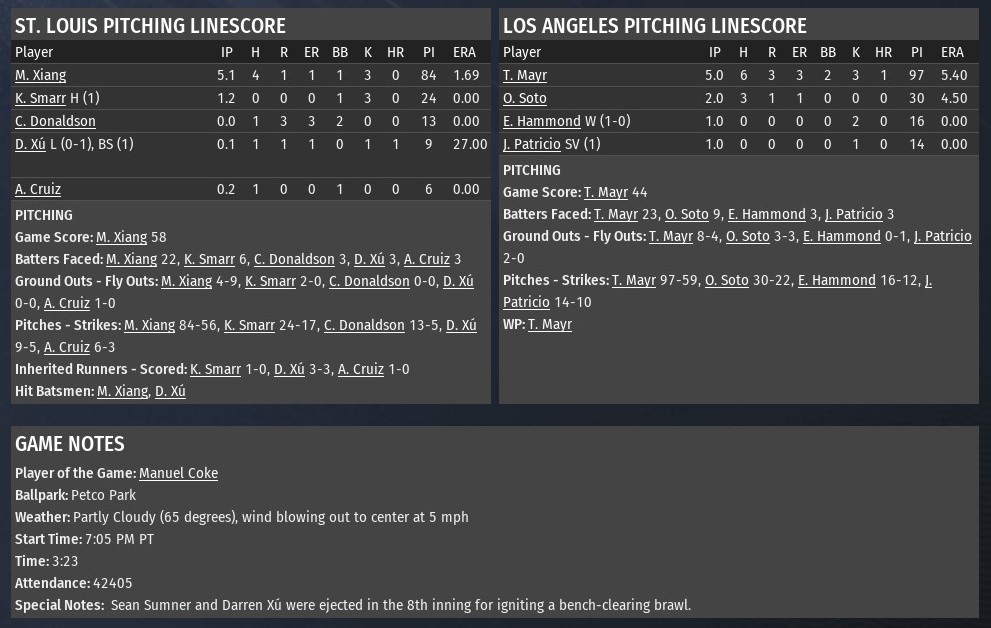Viewport: 991px width, 628px height.
Task: Select A. Cruiz in Inherited Runners line
Action: coord(361,369)
